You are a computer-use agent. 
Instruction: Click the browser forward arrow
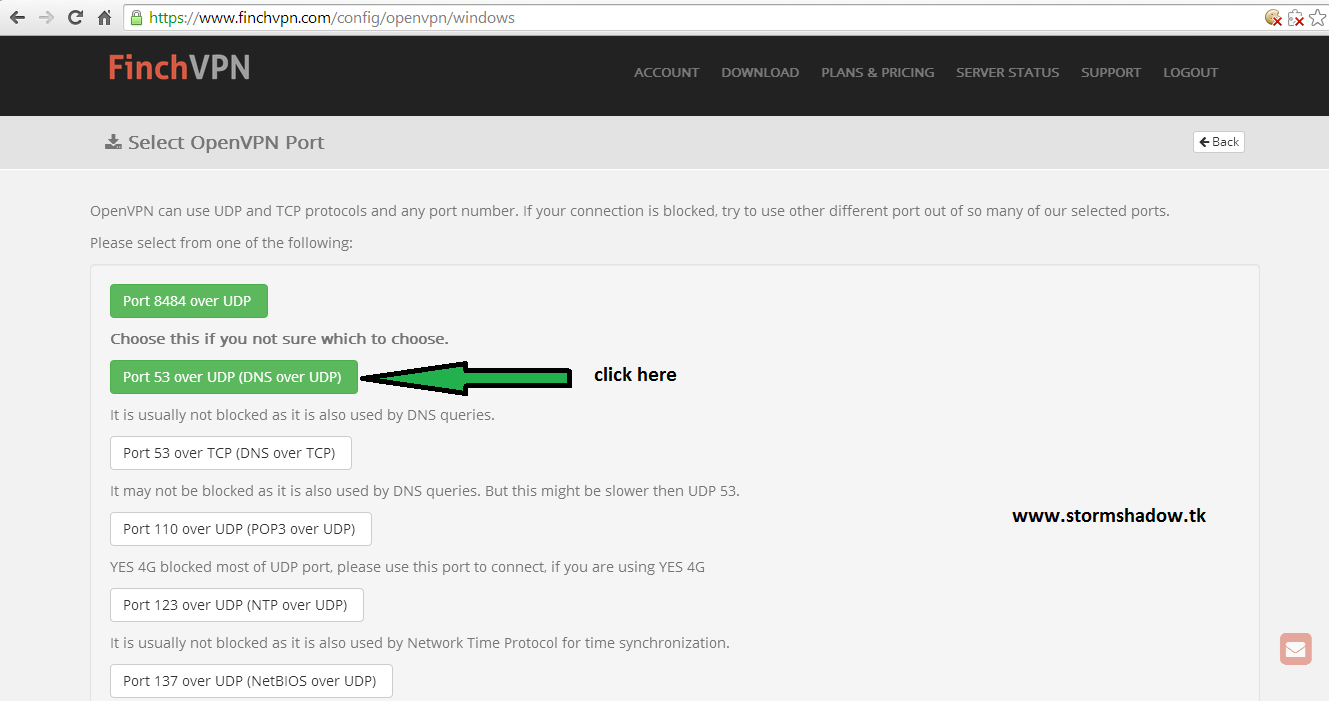46,17
